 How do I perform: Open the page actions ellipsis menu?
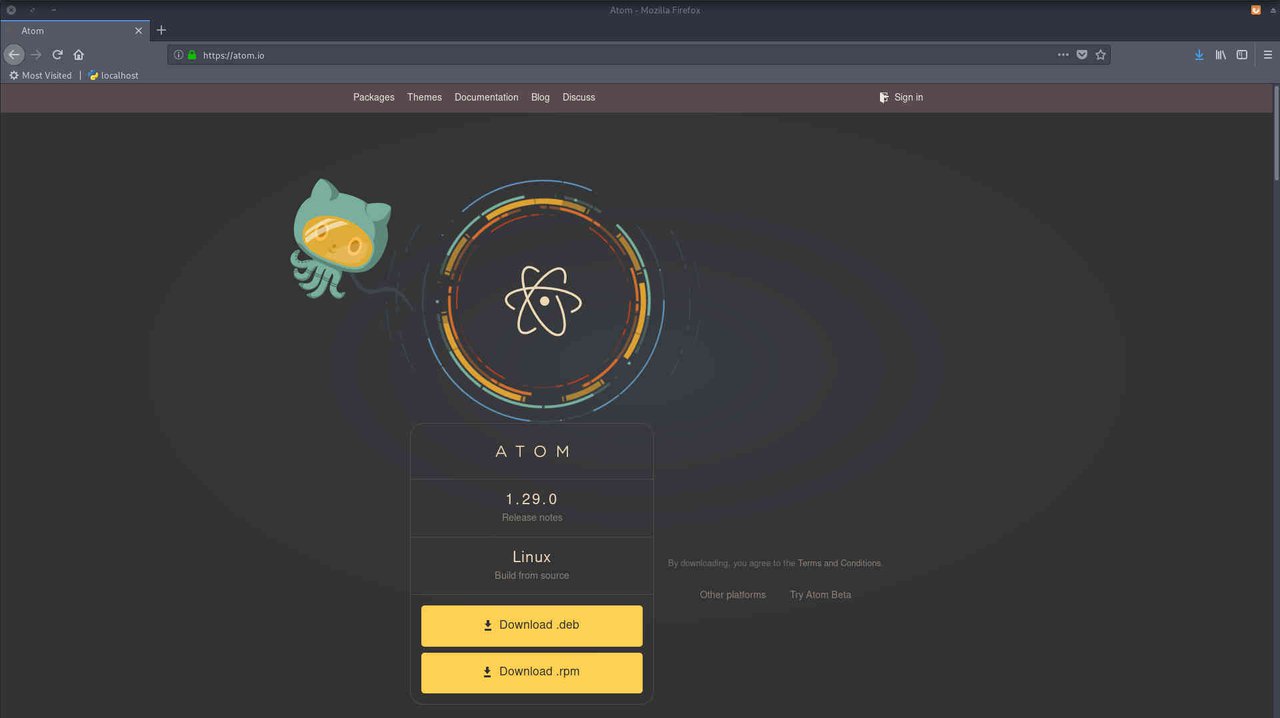click(1062, 55)
